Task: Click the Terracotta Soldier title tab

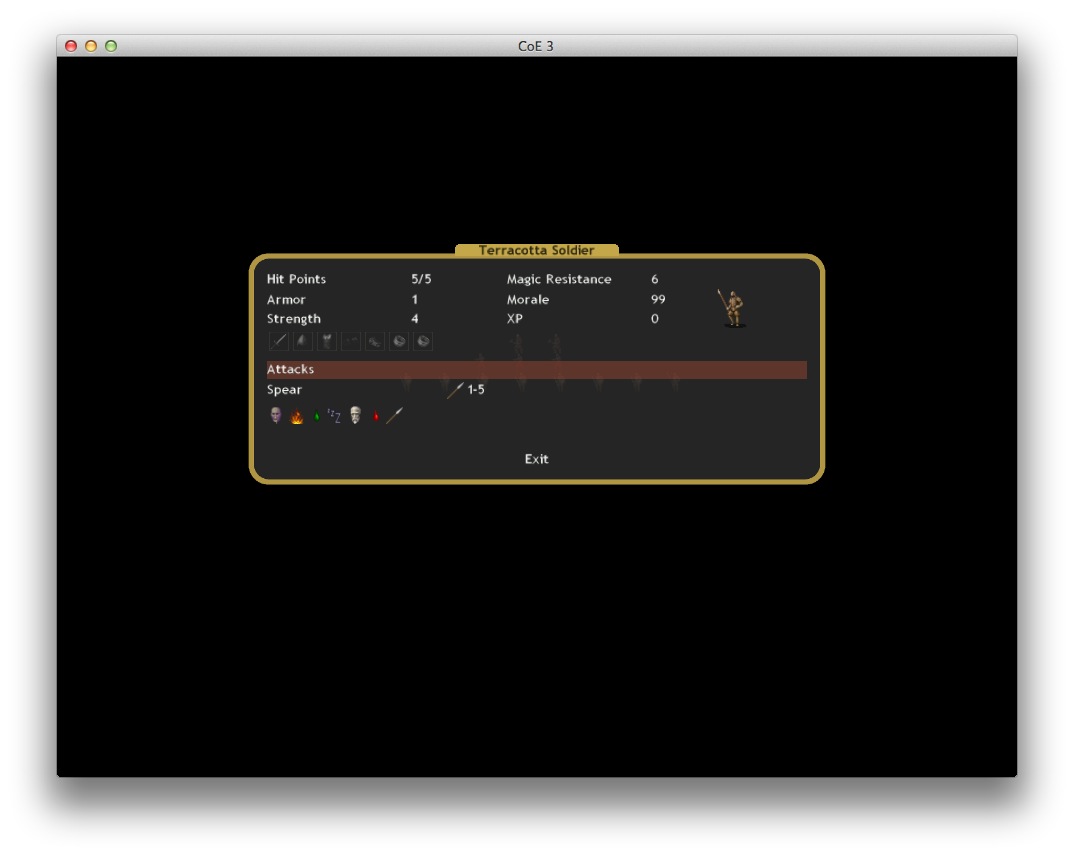Action: (536, 250)
